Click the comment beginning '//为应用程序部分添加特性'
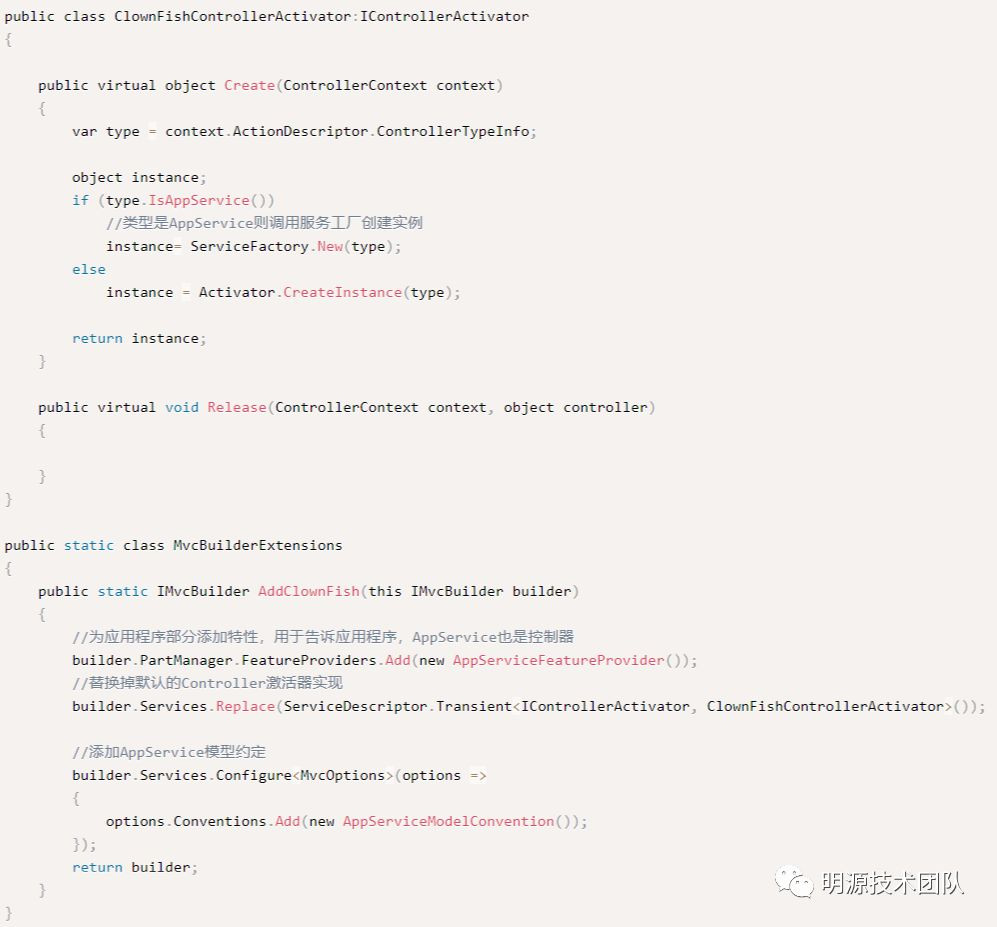The height and width of the screenshot is (927, 997). tap(323, 637)
